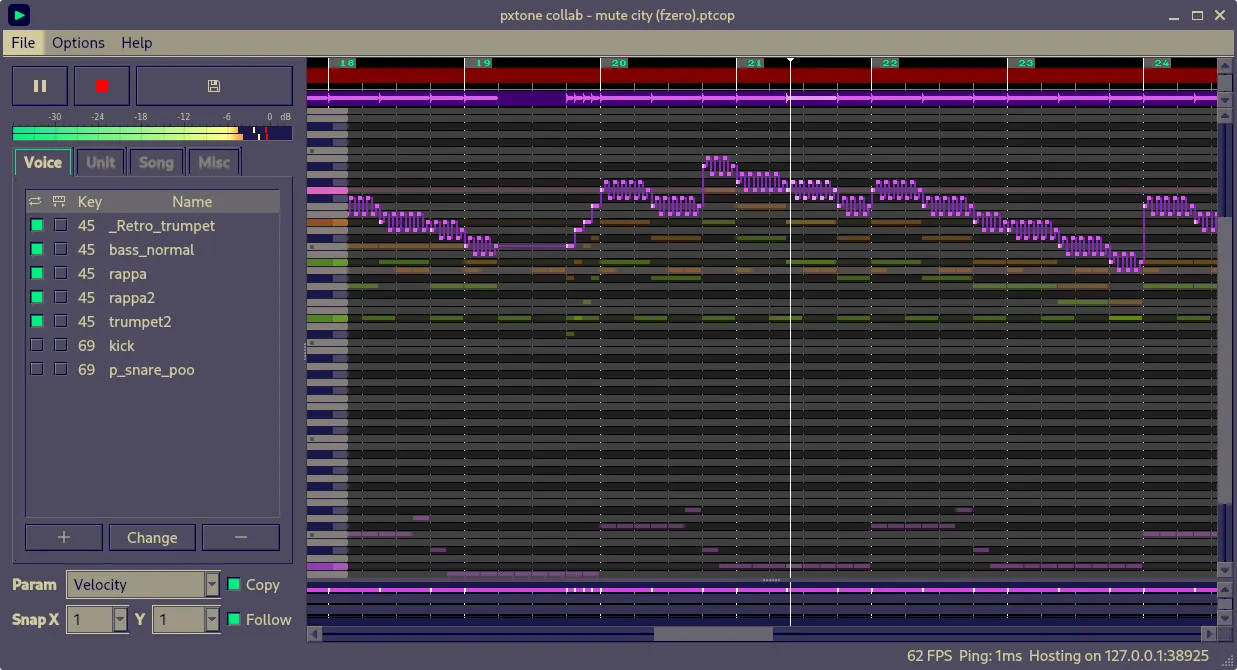Select the _Retro_trumpet voice name
Viewport: 1237px width, 670px height.
[x=162, y=225]
